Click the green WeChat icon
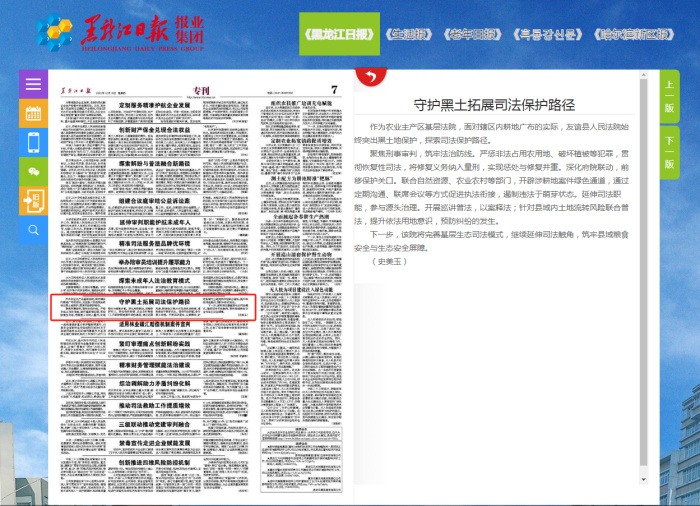The image size is (700, 506). click(33, 172)
